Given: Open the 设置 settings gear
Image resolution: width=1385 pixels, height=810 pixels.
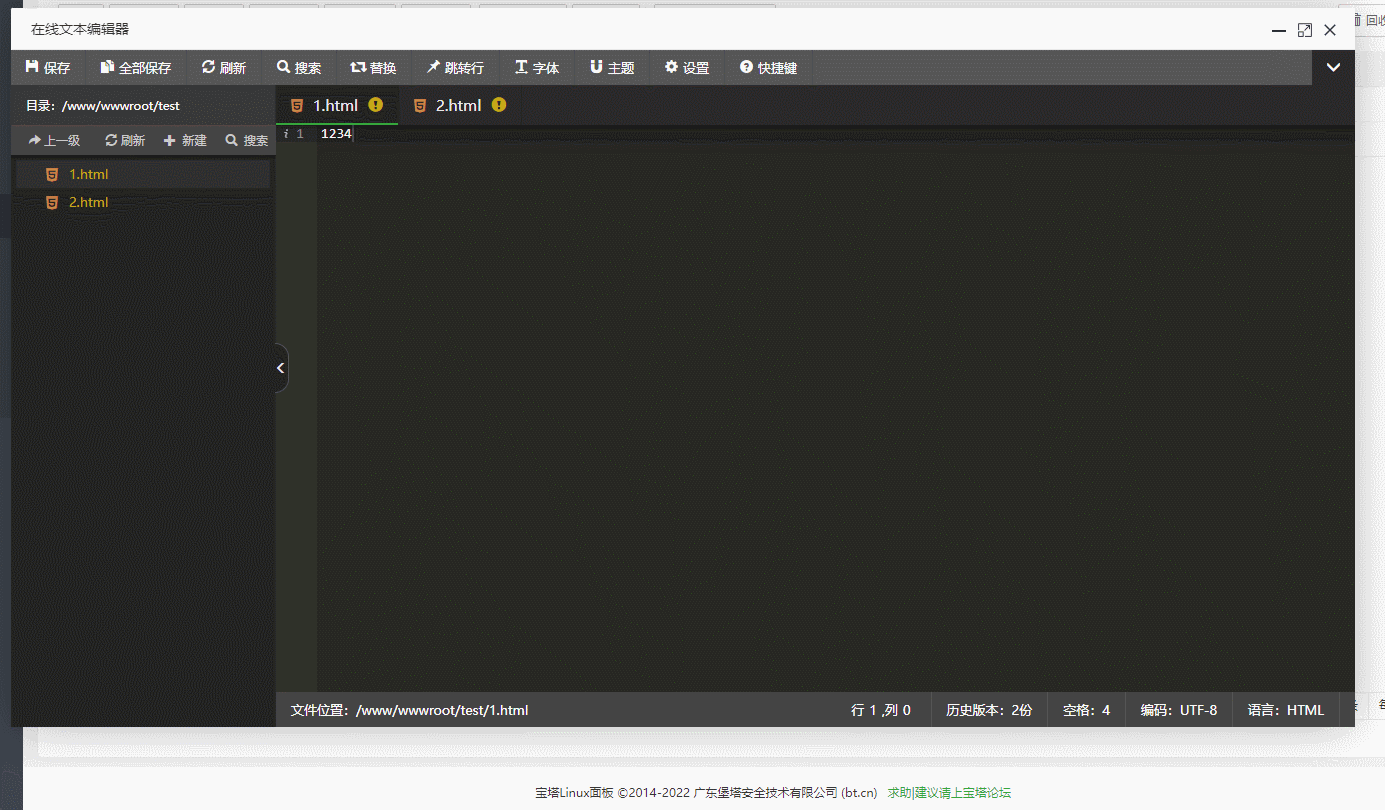Looking at the screenshot, I should pos(687,68).
